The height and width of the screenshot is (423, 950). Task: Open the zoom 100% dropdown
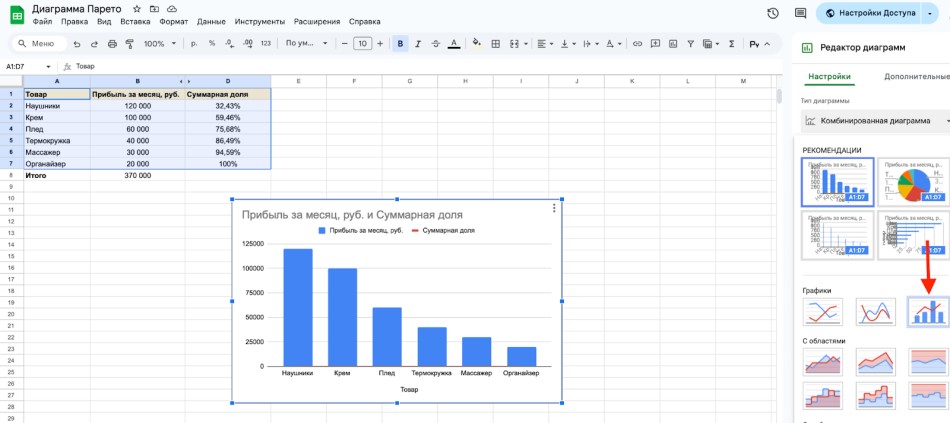pos(159,44)
